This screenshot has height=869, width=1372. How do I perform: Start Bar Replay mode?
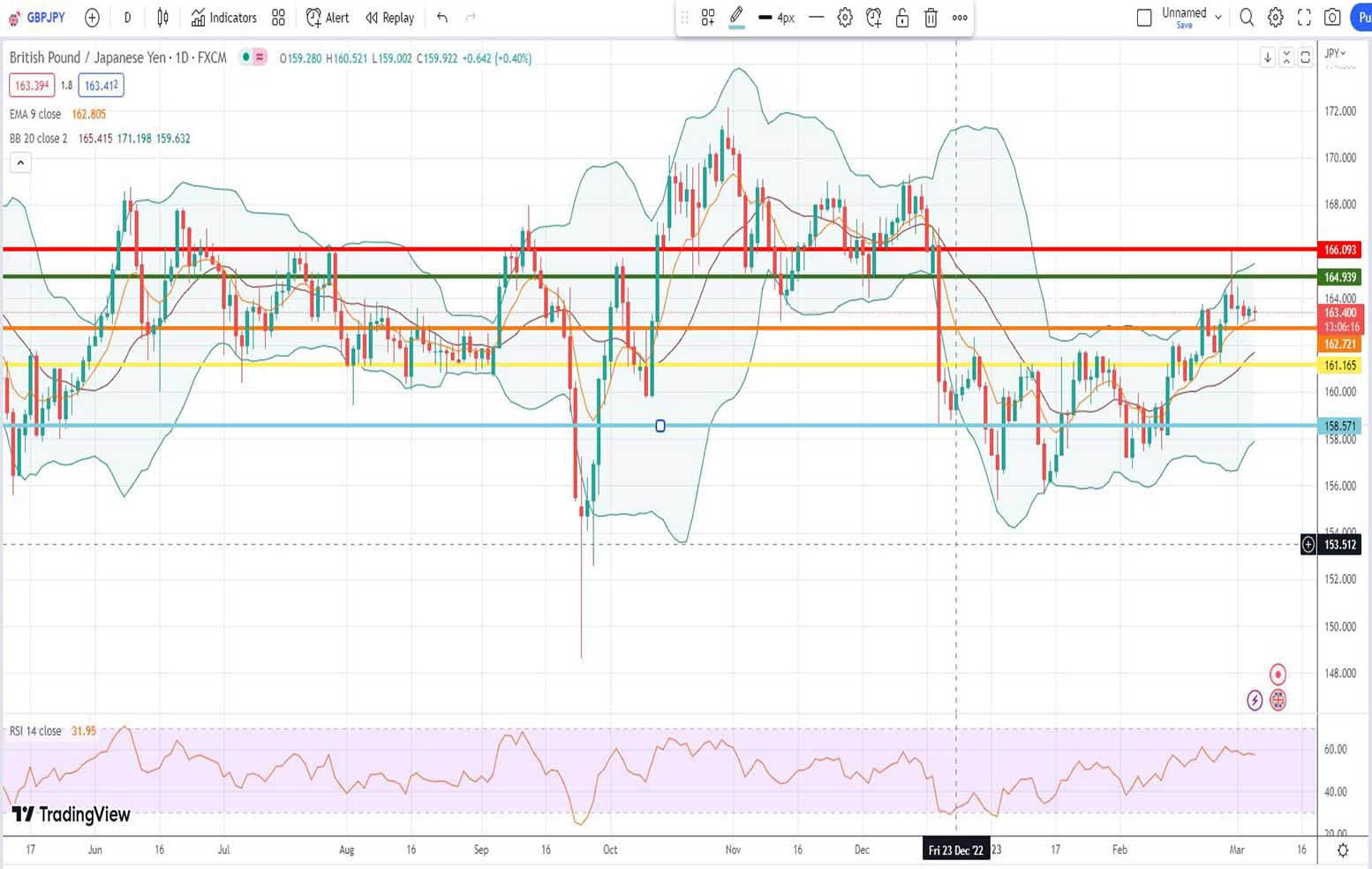389,18
